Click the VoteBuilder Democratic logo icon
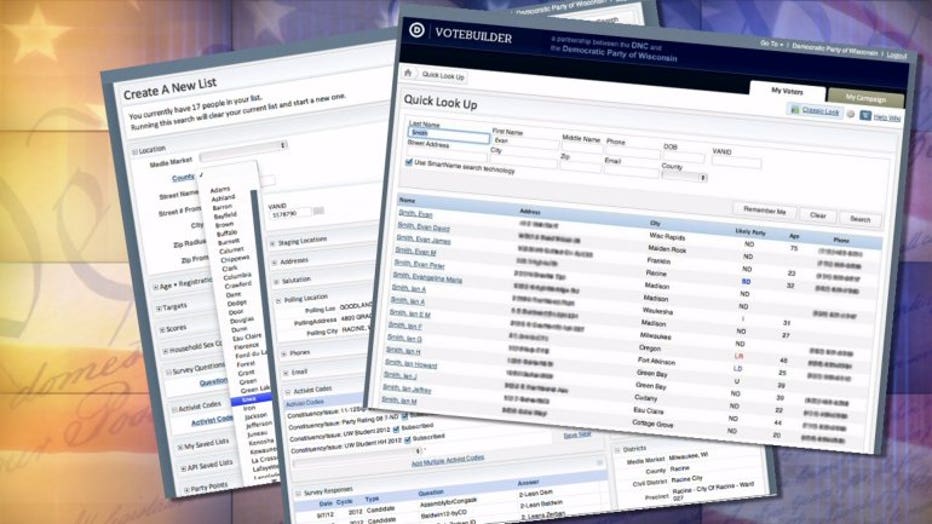 tap(417, 30)
